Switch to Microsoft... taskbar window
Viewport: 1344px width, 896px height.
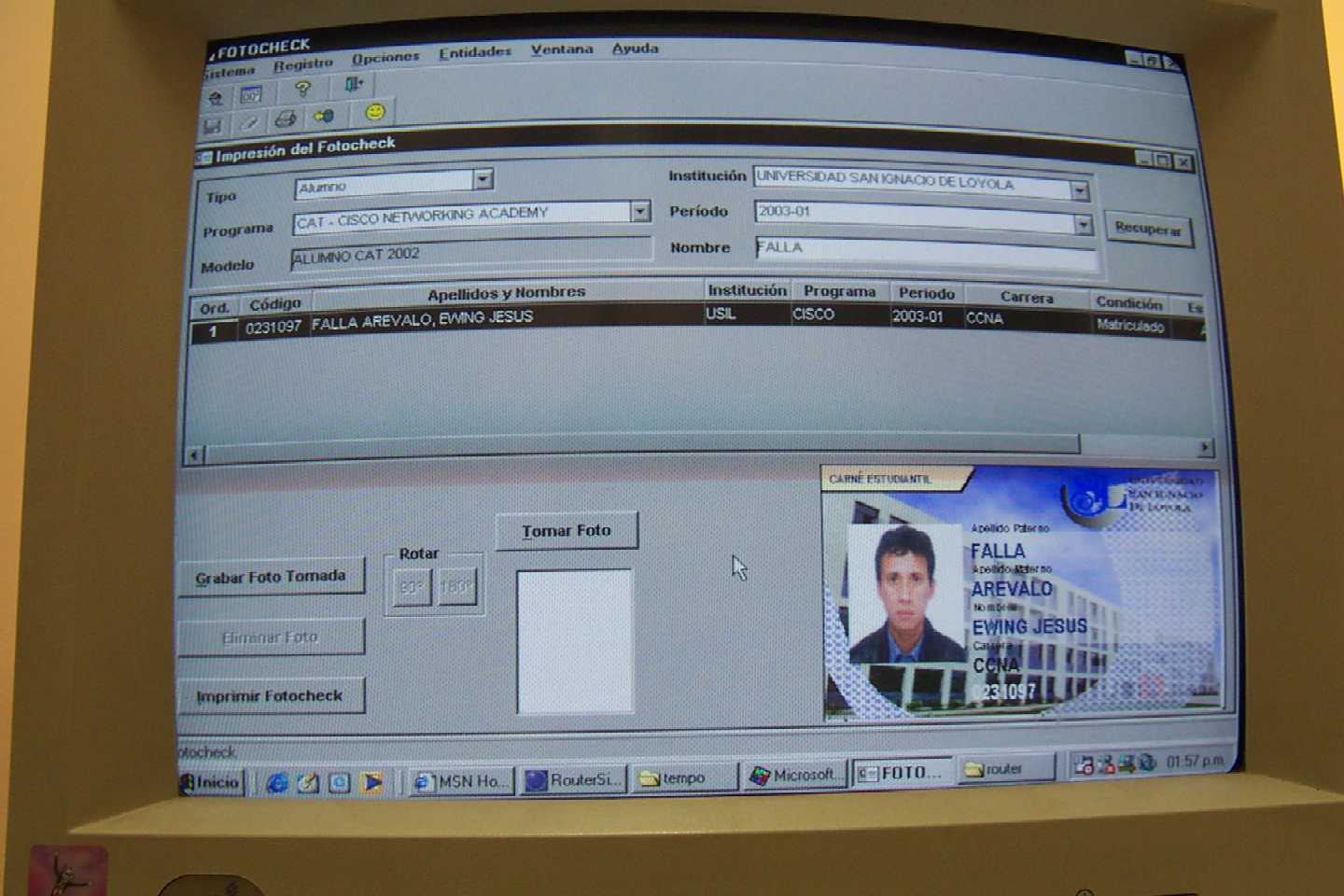795,775
